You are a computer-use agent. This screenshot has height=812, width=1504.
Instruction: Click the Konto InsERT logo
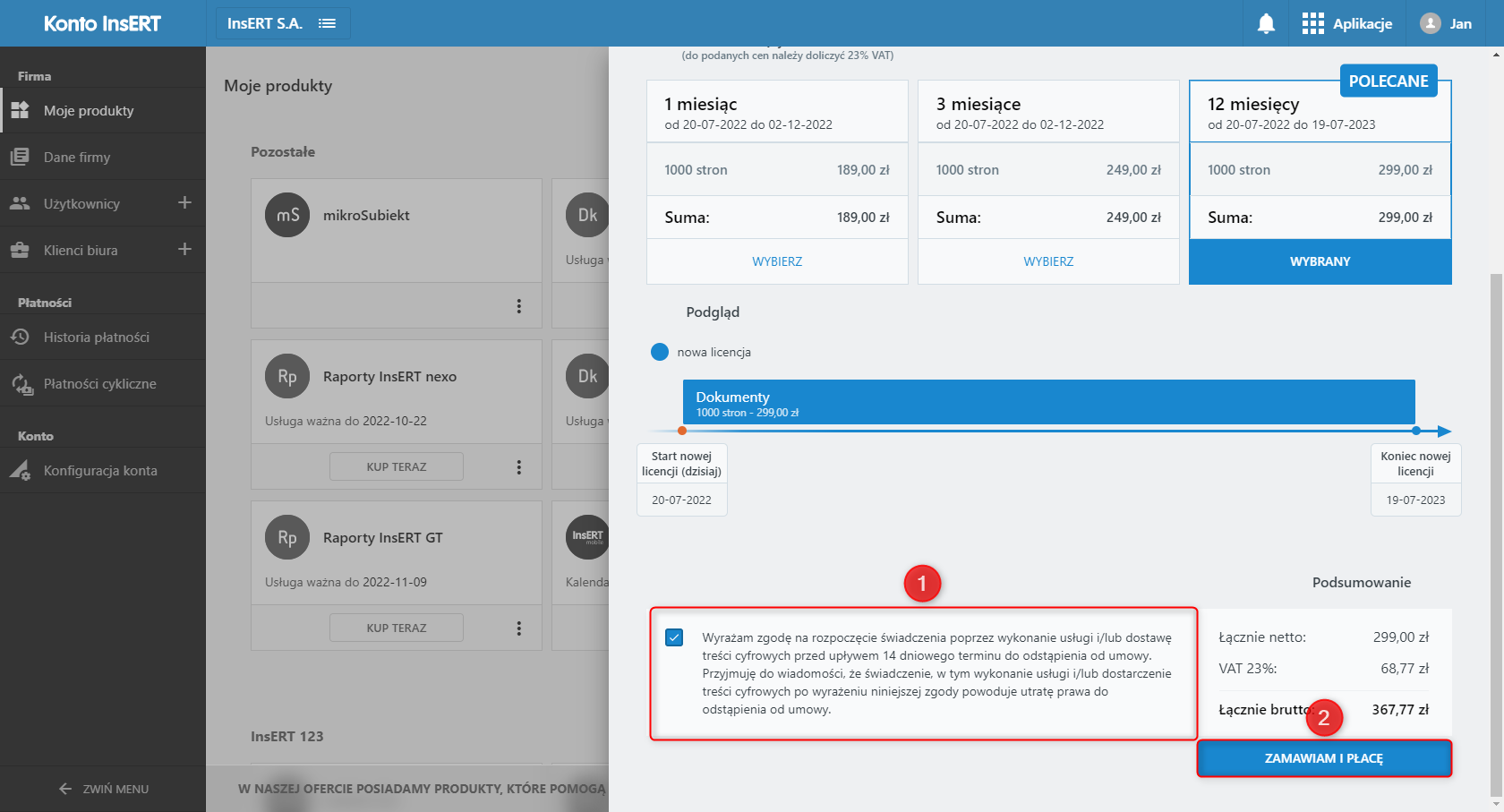click(x=102, y=23)
